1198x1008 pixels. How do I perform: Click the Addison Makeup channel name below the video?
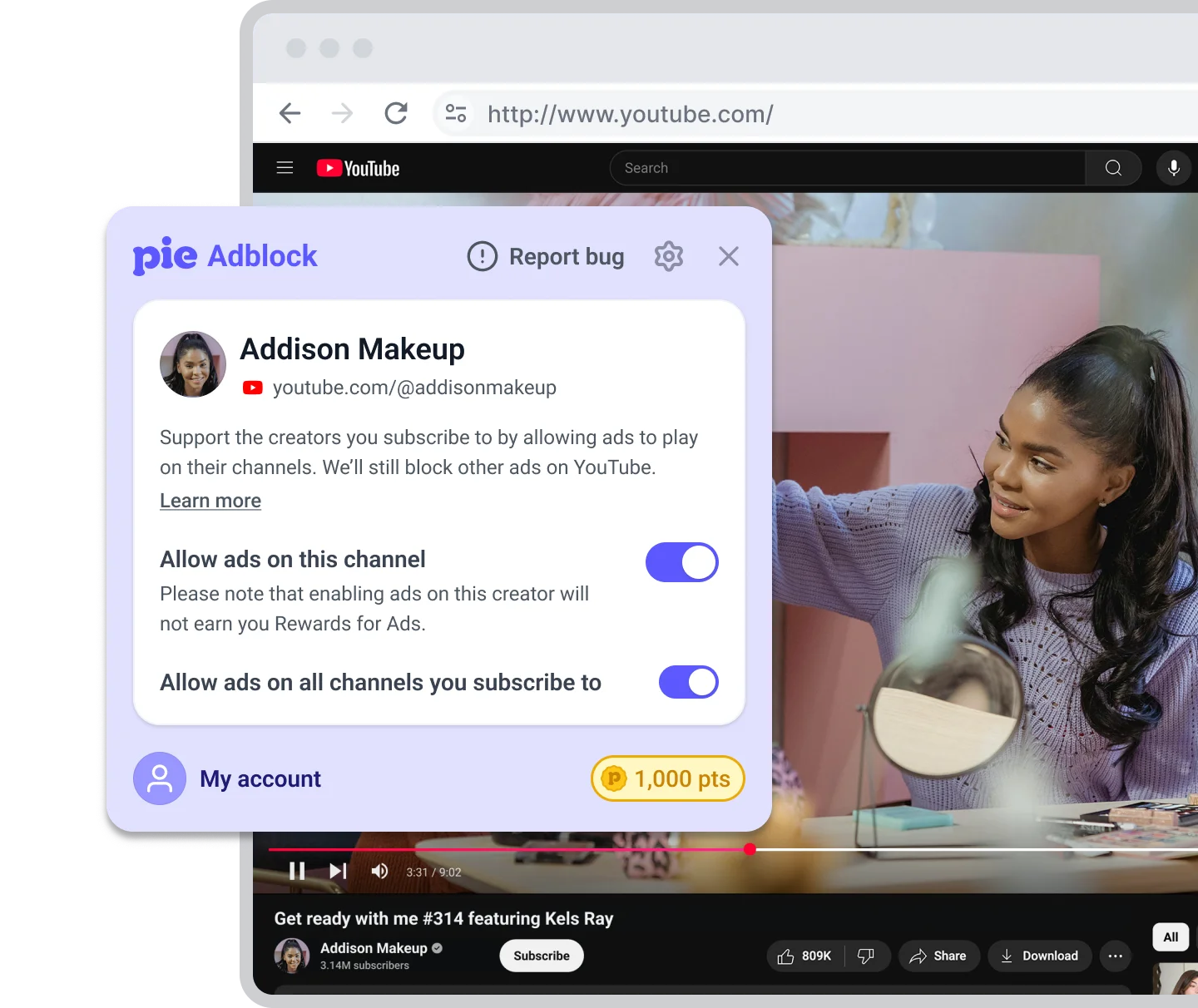pos(374,948)
